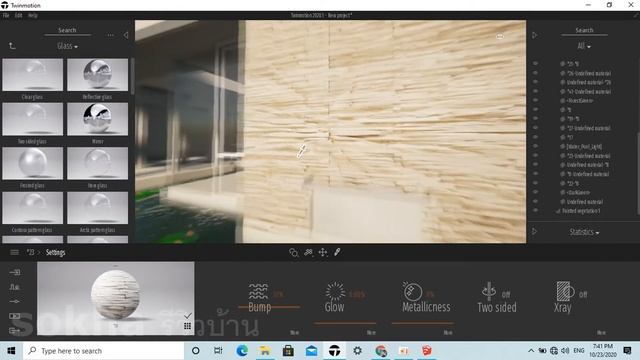
Task: Toggle fullscreen icon at top-right corner
Action: tap(636, 16)
